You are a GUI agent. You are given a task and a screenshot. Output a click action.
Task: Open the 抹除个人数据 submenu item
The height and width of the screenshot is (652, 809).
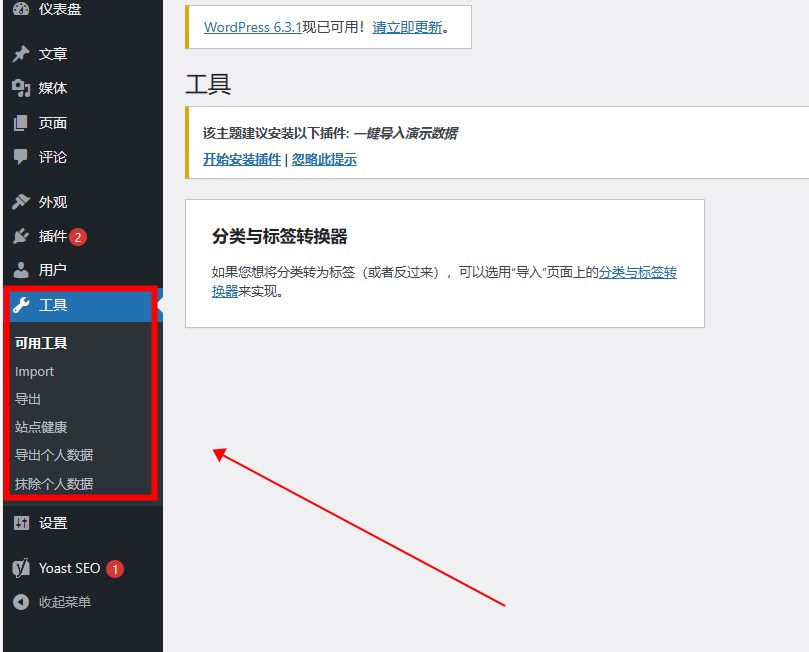(x=54, y=484)
